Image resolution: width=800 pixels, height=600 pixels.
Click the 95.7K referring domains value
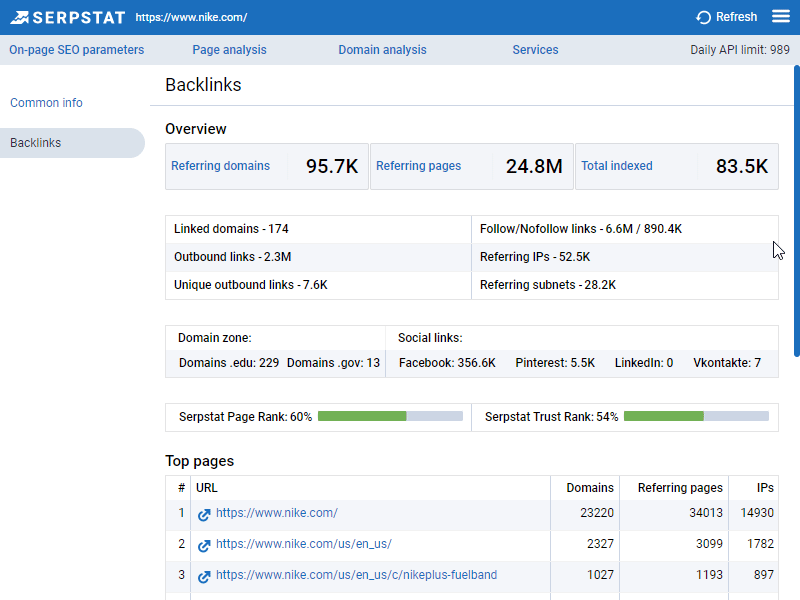332,166
